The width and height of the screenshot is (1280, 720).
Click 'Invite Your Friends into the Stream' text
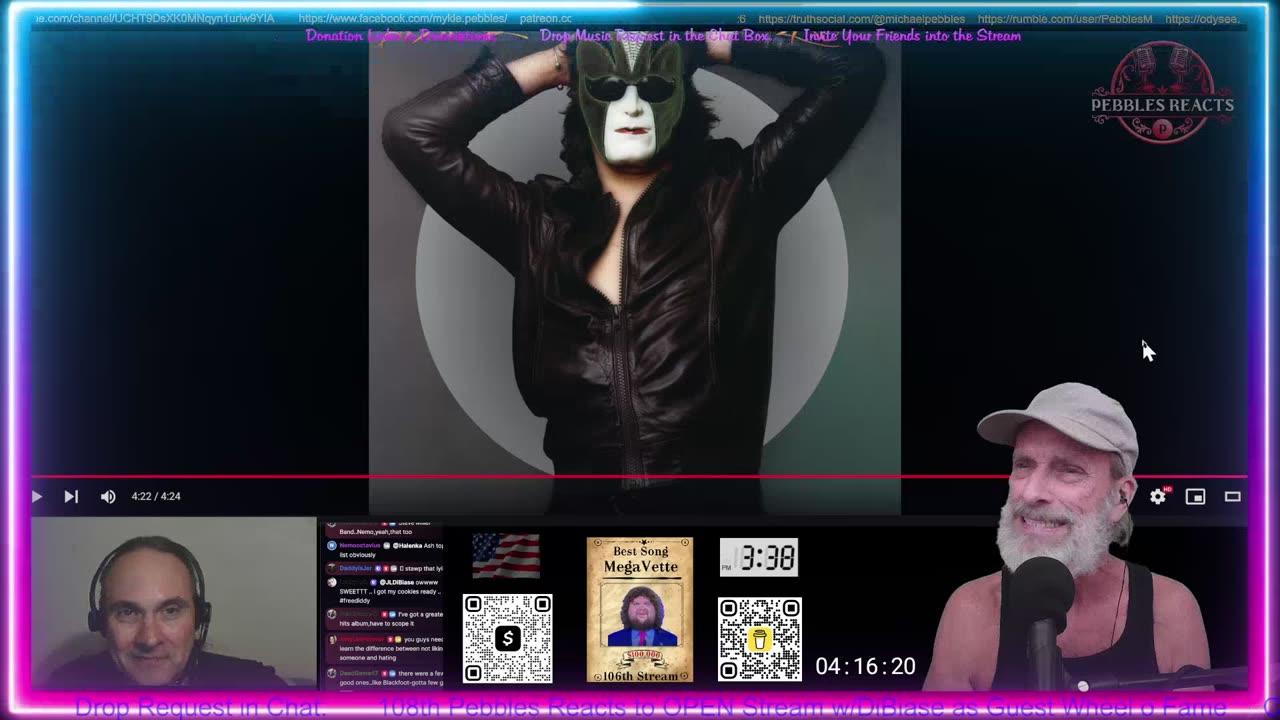(x=912, y=36)
